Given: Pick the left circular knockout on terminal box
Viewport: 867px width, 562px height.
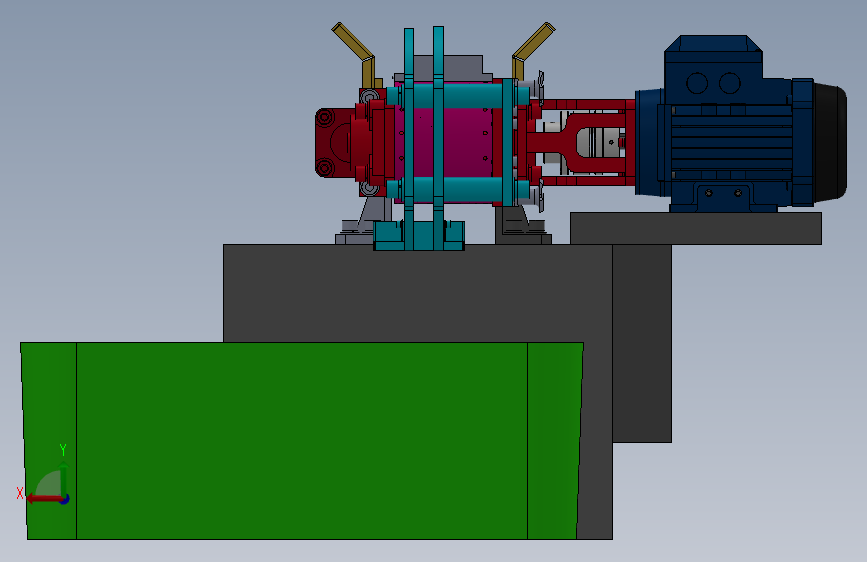Looking at the screenshot, I should (697, 84).
